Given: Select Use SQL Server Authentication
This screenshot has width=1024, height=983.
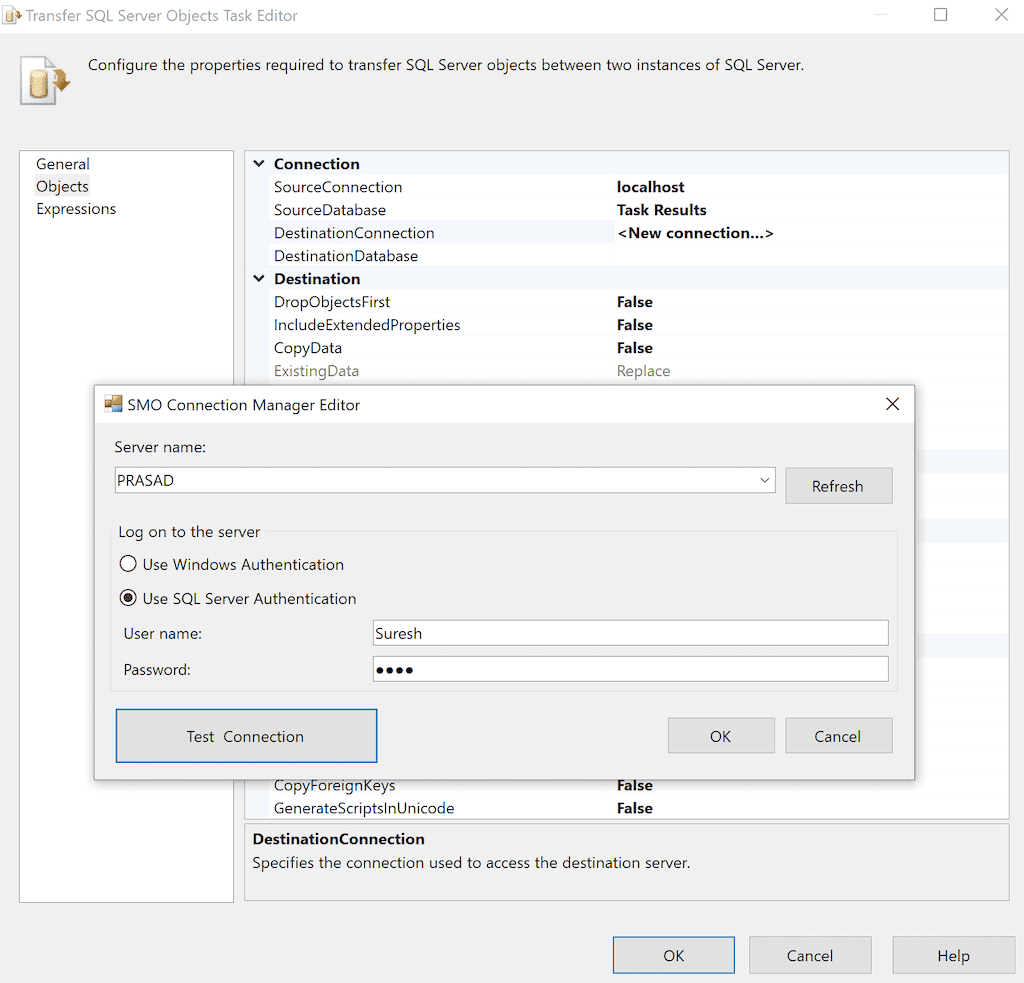Looking at the screenshot, I should click(x=129, y=598).
